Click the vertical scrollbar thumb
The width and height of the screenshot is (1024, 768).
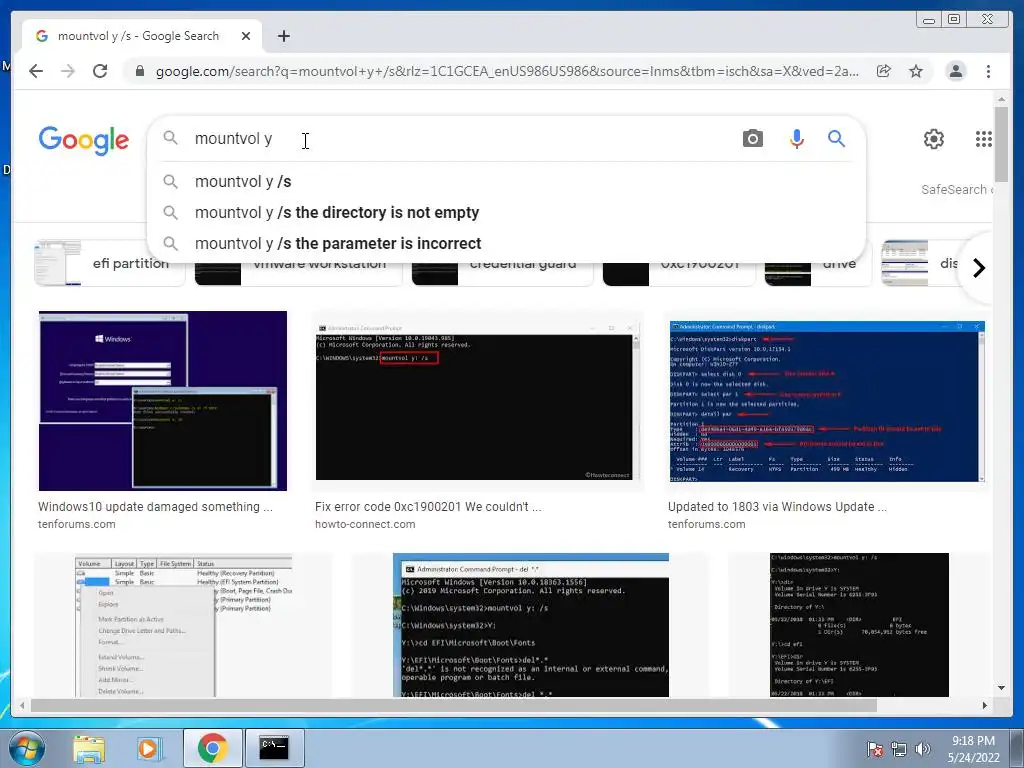pos(1001,144)
